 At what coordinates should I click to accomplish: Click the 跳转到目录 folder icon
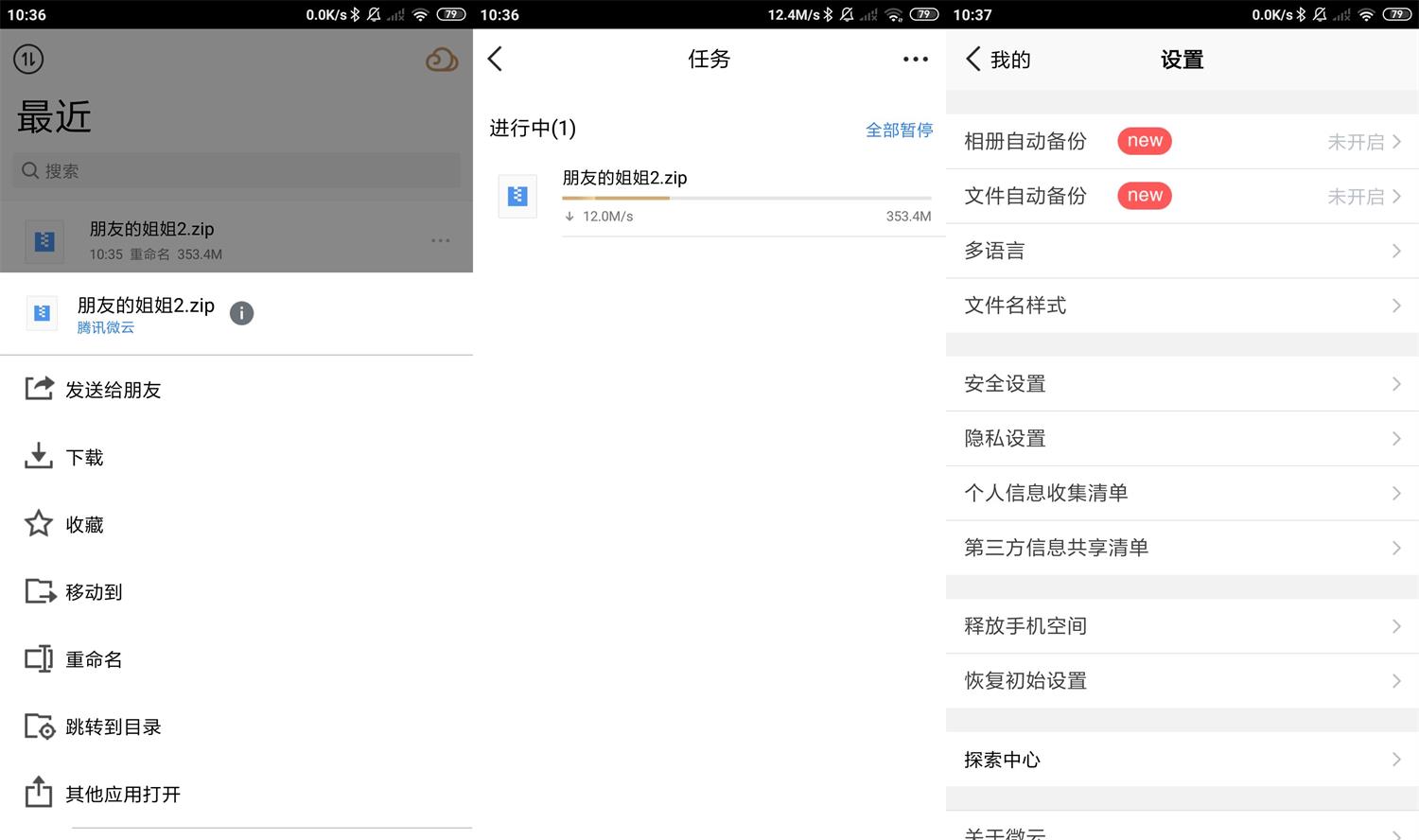38,726
